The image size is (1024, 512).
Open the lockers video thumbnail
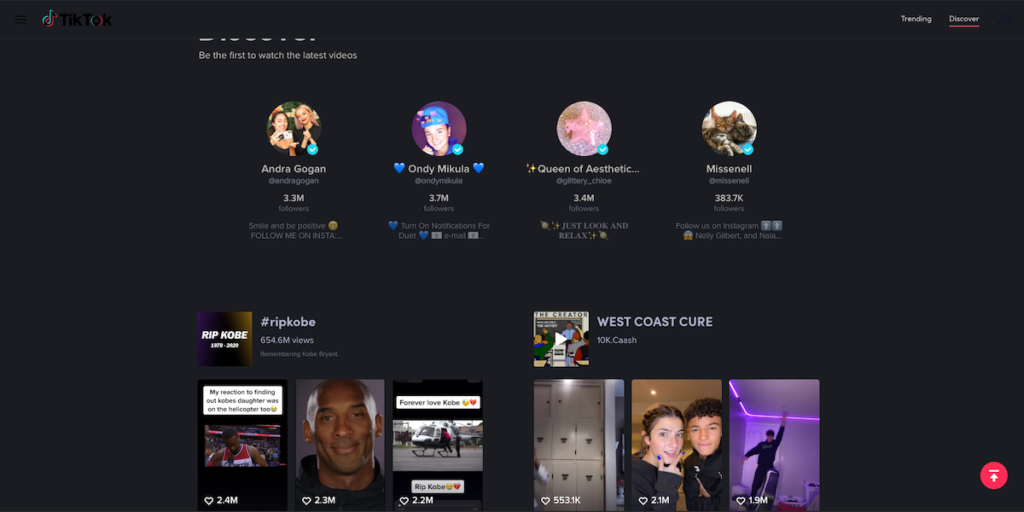click(579, 445)
